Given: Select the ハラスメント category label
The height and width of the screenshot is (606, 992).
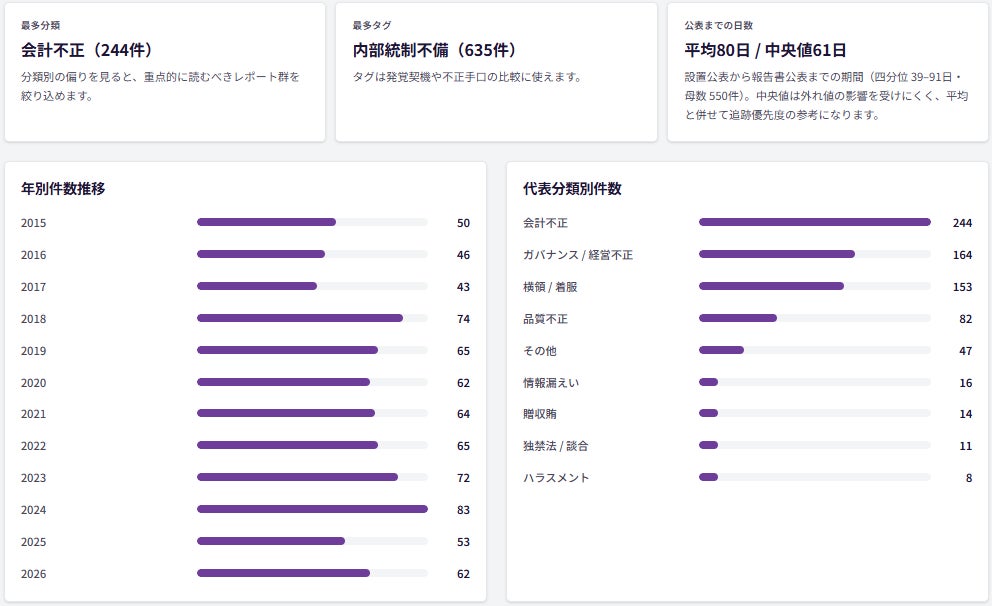Looking at the screenshot, I should click(556, 478).
